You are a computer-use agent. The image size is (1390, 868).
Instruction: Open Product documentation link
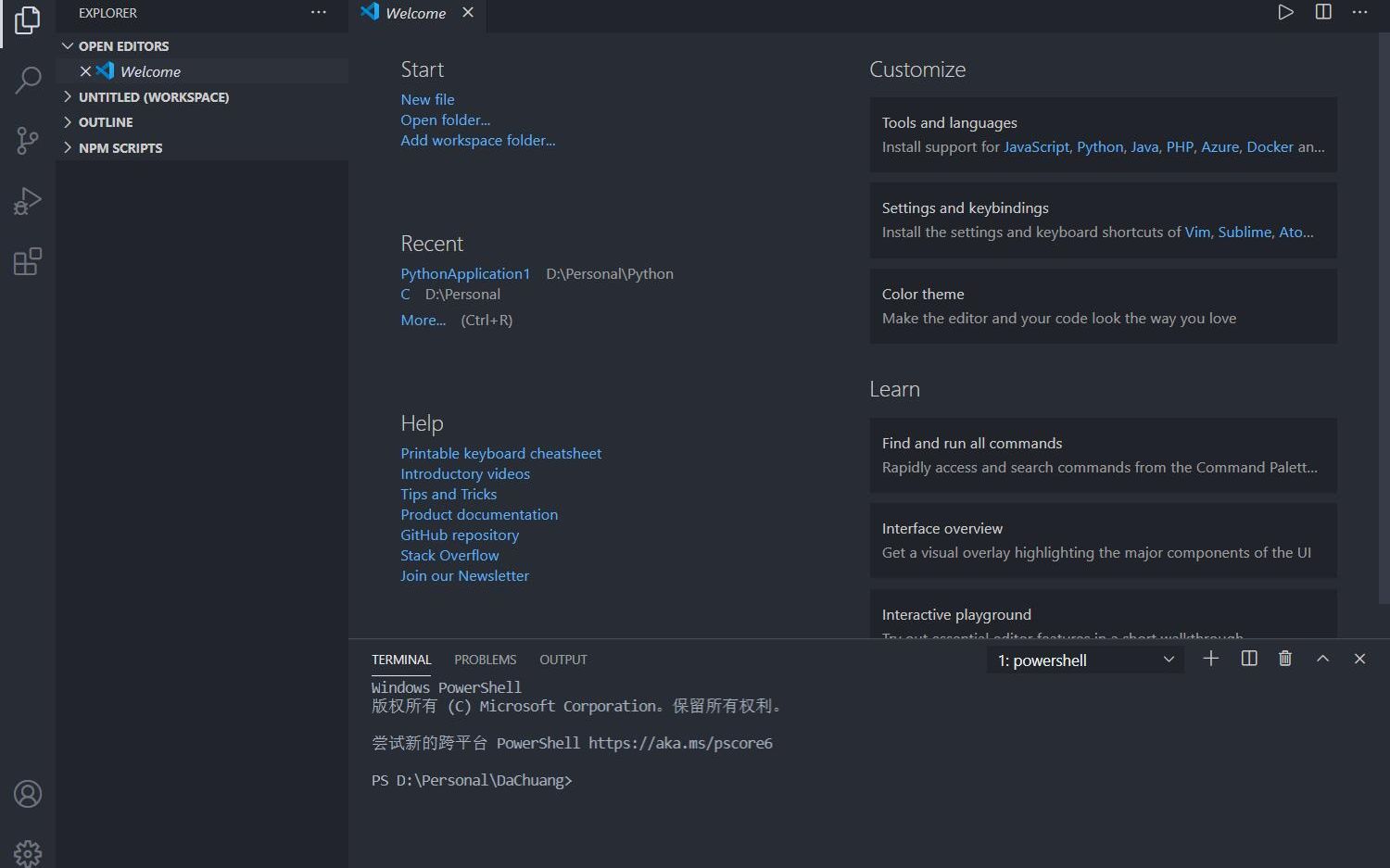click(479, 514)
